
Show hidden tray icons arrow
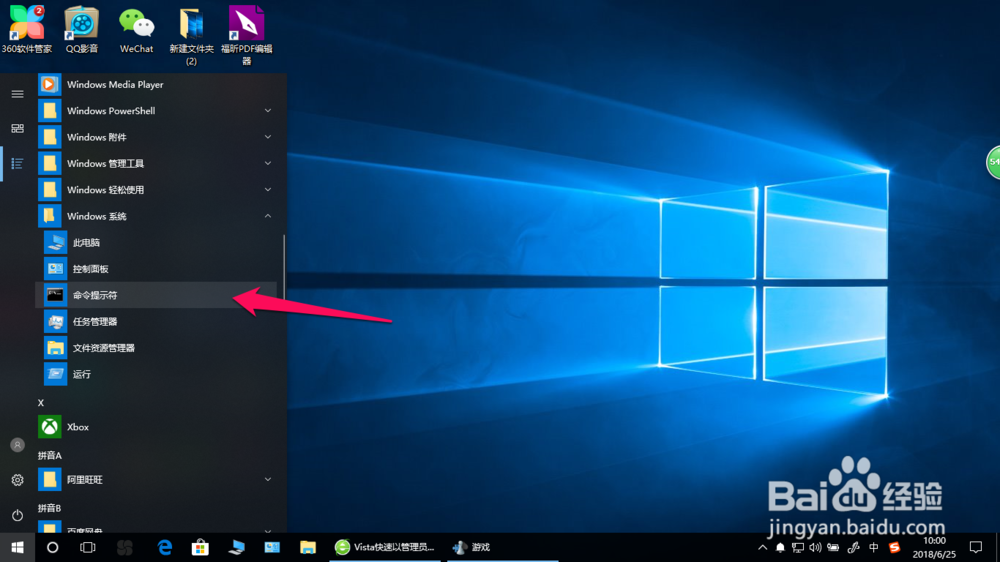[762, 547]
